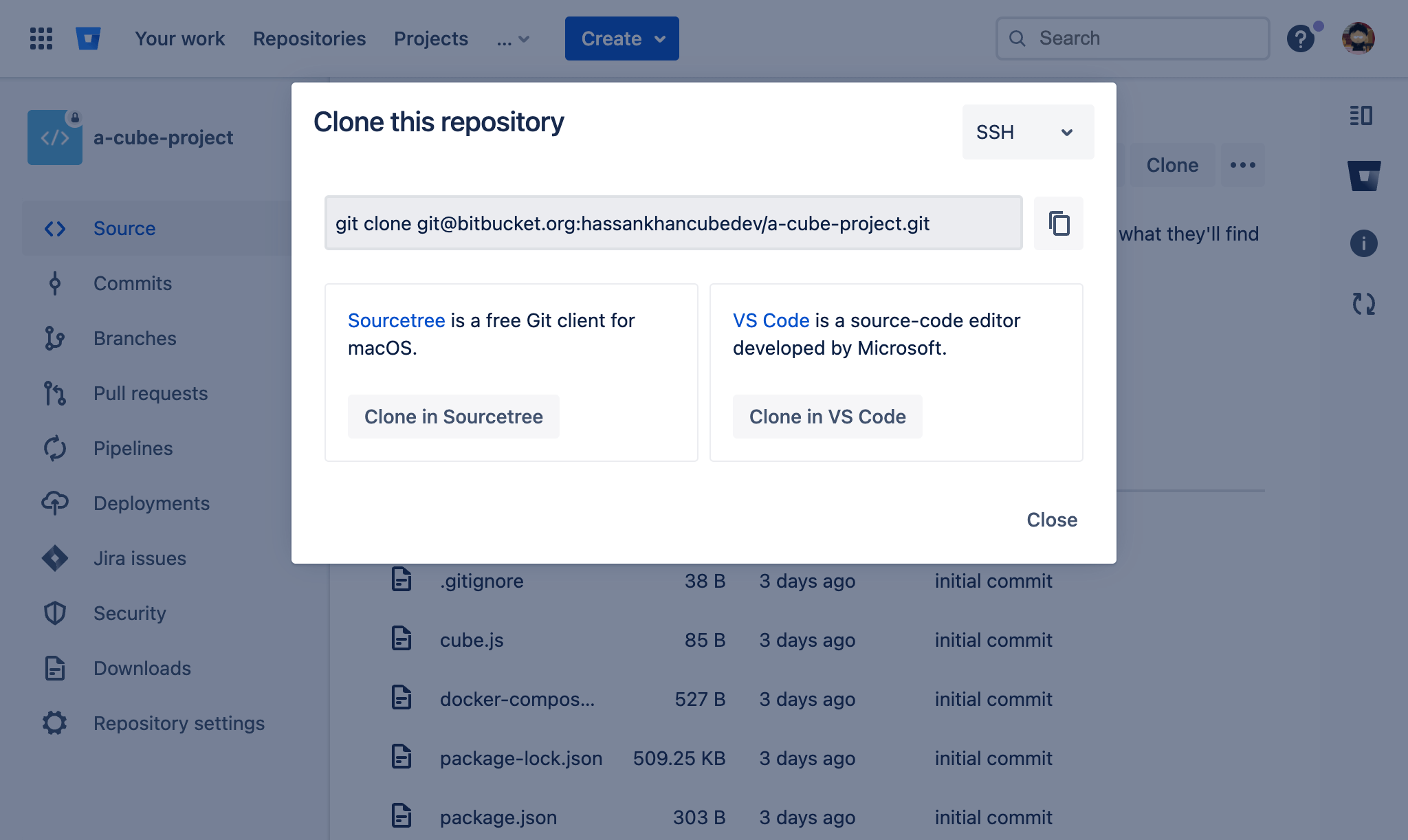The image size is (1408, 840).
Task: Go to Jira issues in the sidebar
Action: pos(140,558)
